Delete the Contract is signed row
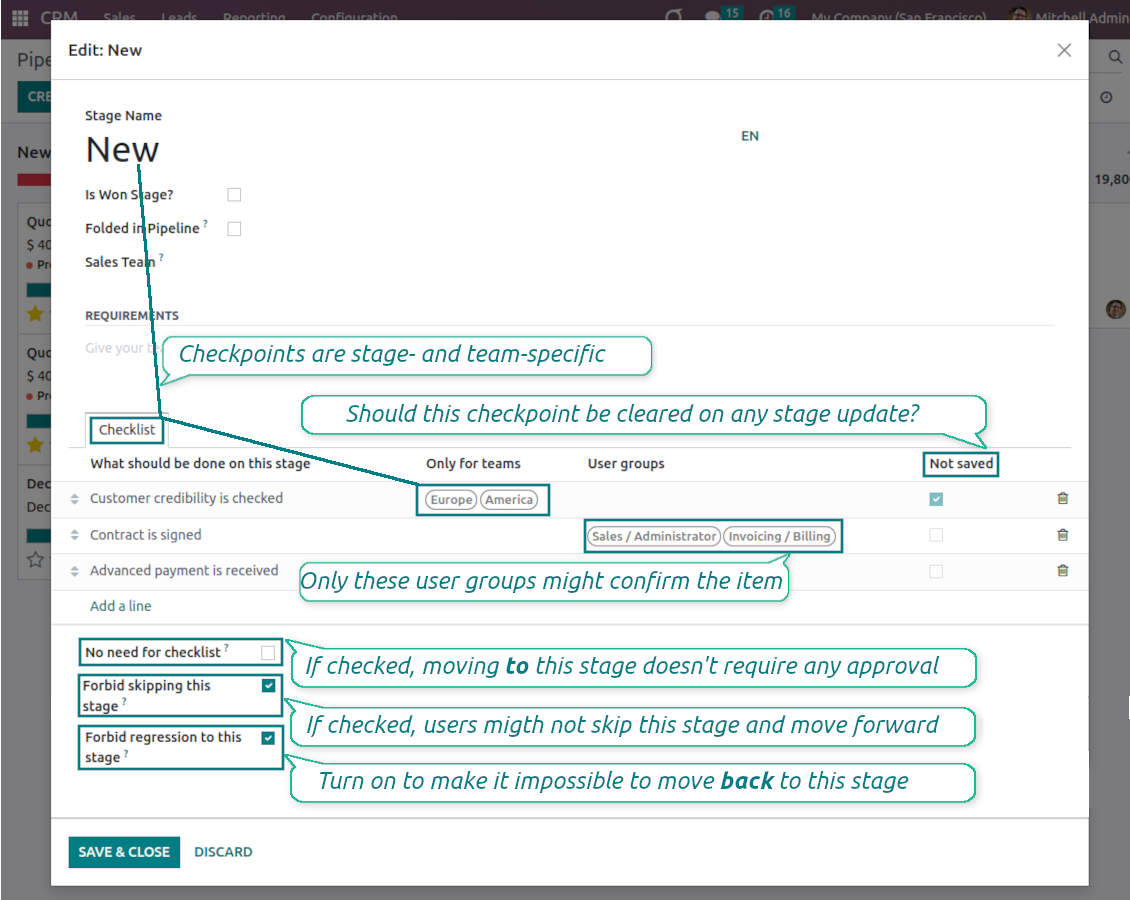Image resolution: width=1130 pixels, height=900 pixels. (1062, 535)
